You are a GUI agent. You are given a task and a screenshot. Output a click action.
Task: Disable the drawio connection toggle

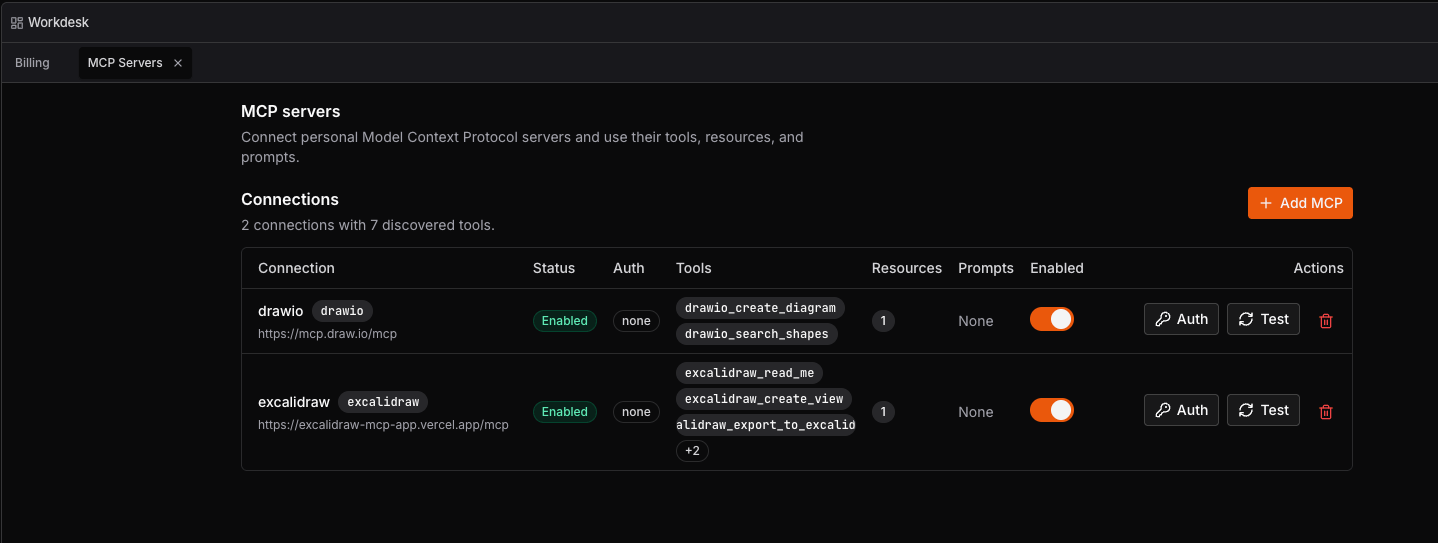(x=1052, y=319)
